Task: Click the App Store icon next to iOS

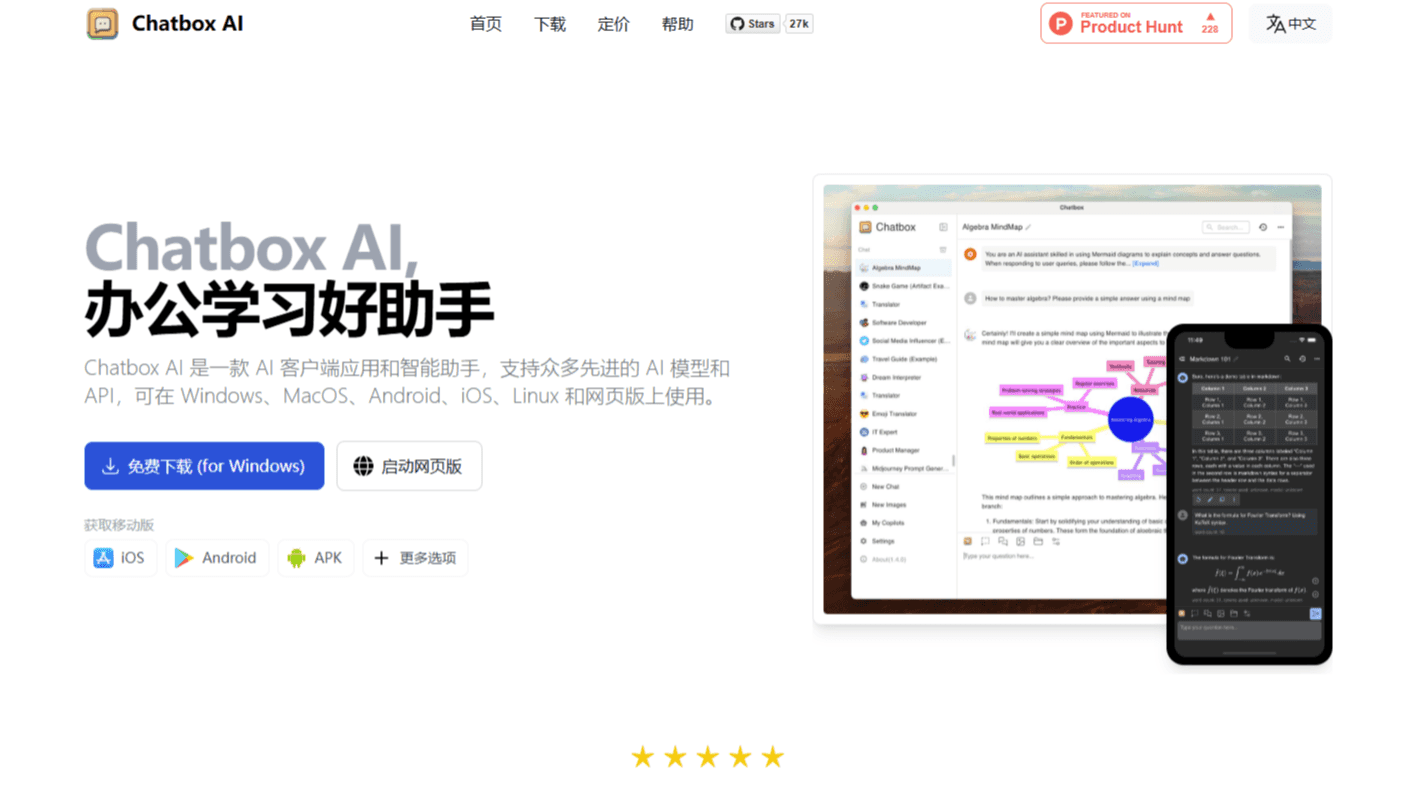Action: (103, 558)
